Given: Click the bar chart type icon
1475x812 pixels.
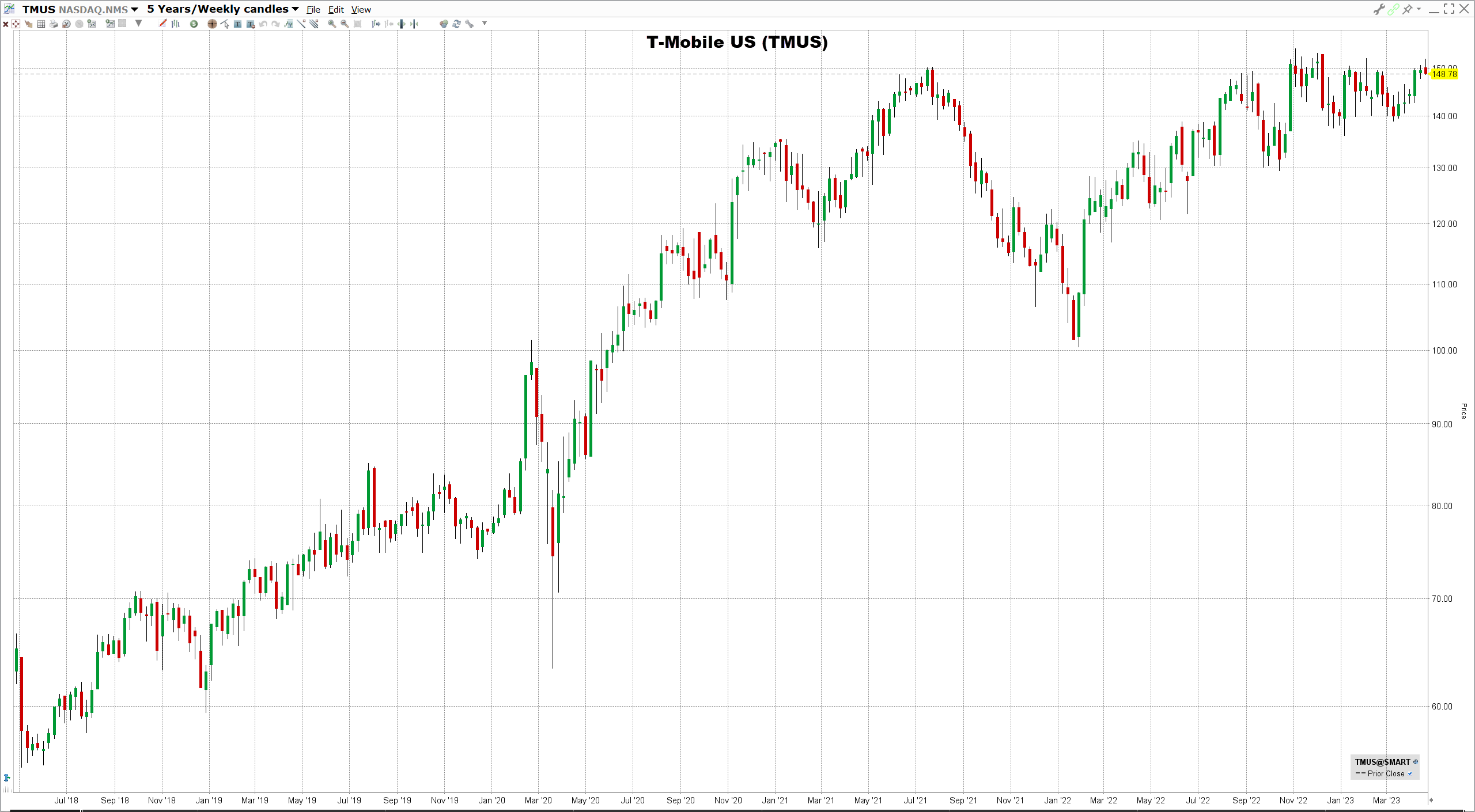Looking at the screenshot, I should tap(176, 24).
